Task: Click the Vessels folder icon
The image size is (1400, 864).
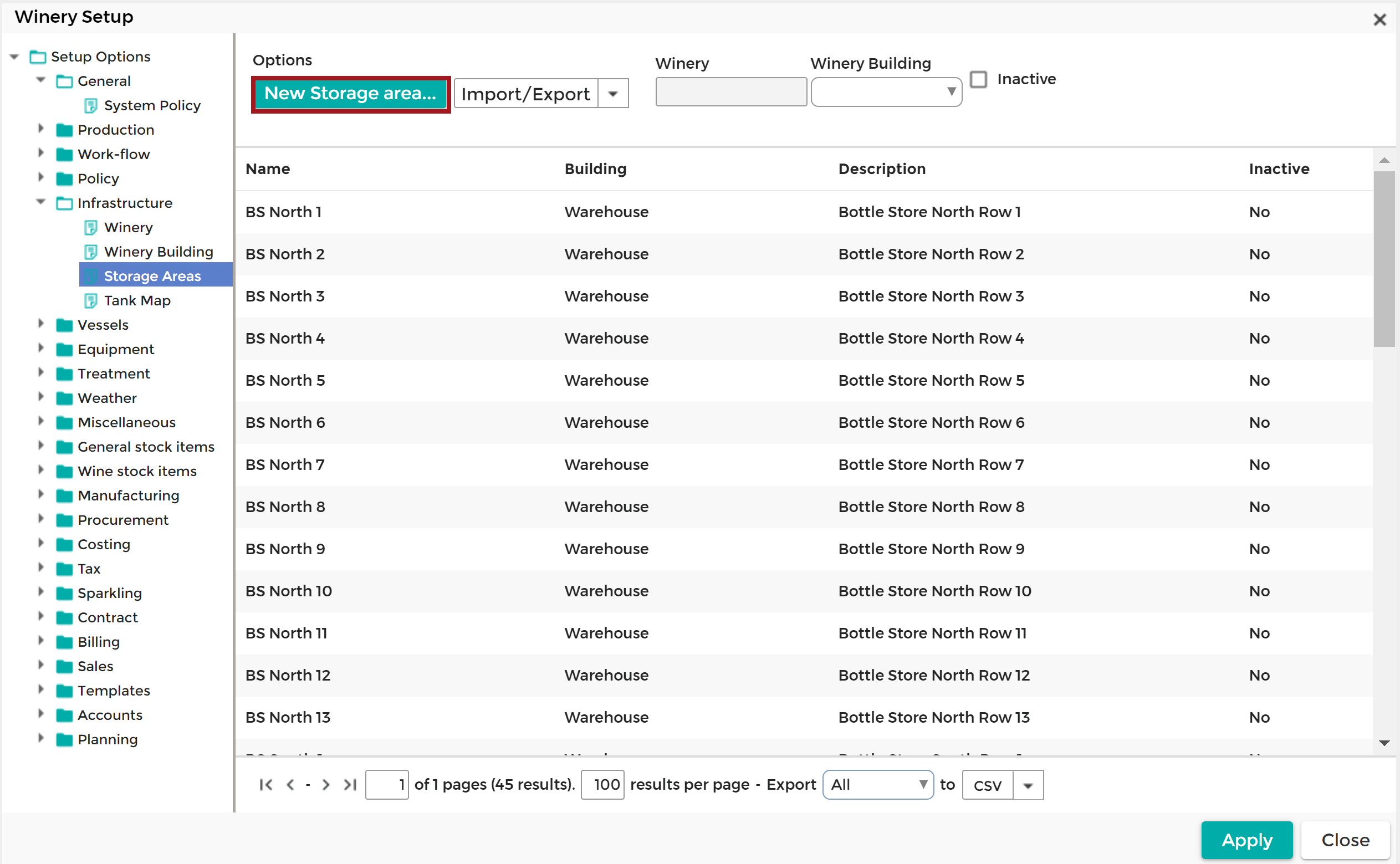Action: pyautogui.click(x=65, y=325)
